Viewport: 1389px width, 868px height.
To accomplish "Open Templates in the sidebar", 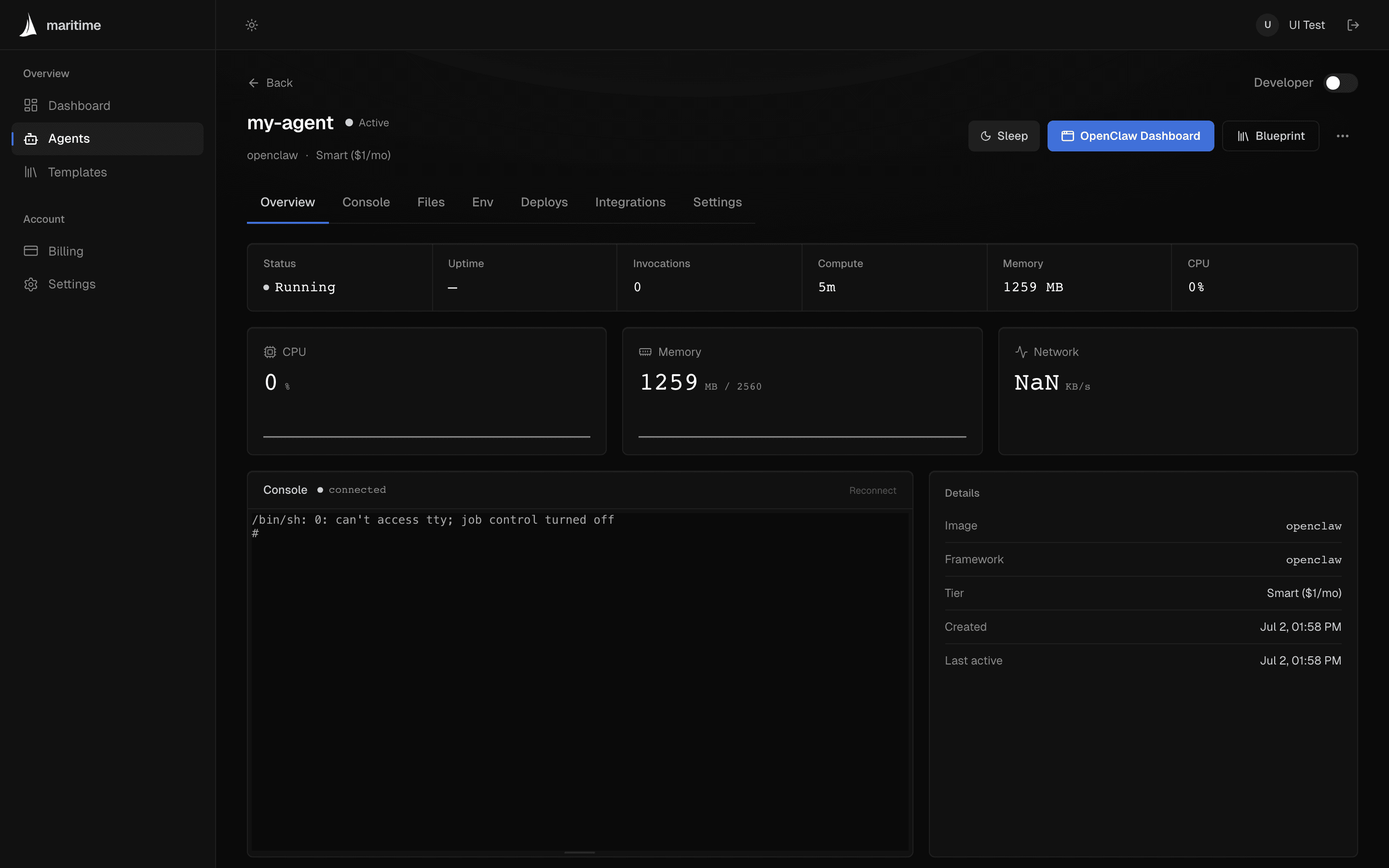I will click(x=108, y=172).
